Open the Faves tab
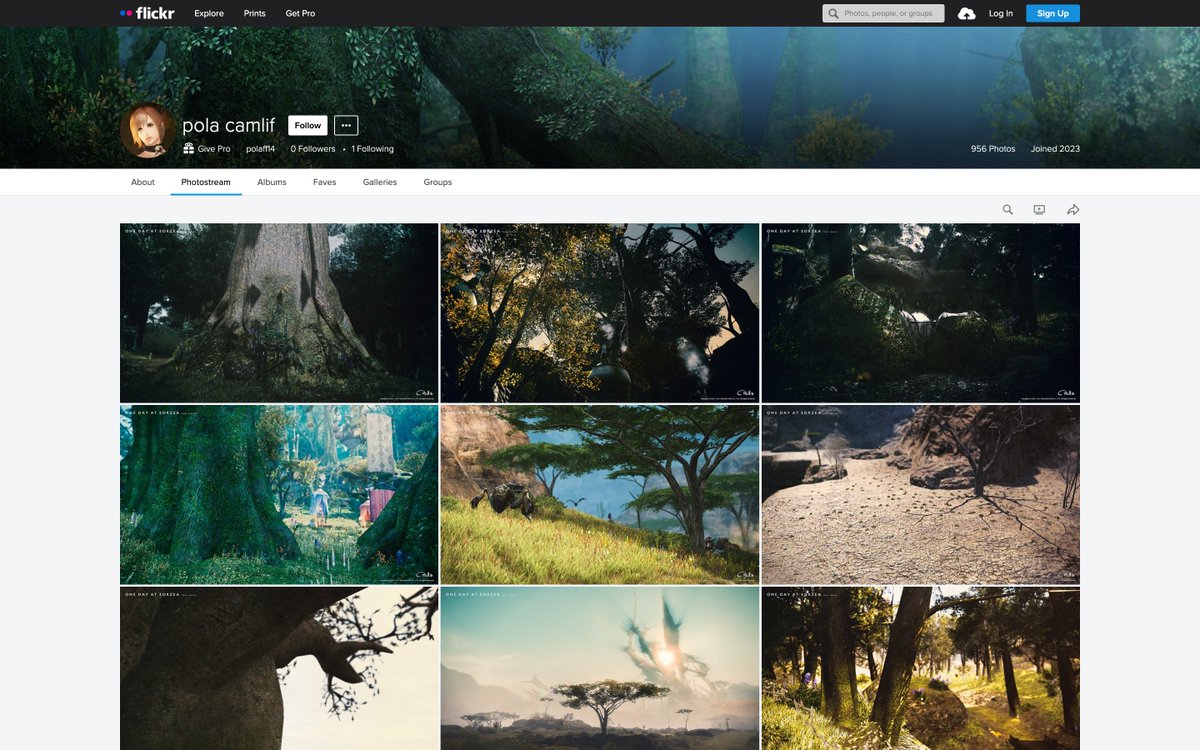The image size is (1200, 750). click(x=325, y=182)
